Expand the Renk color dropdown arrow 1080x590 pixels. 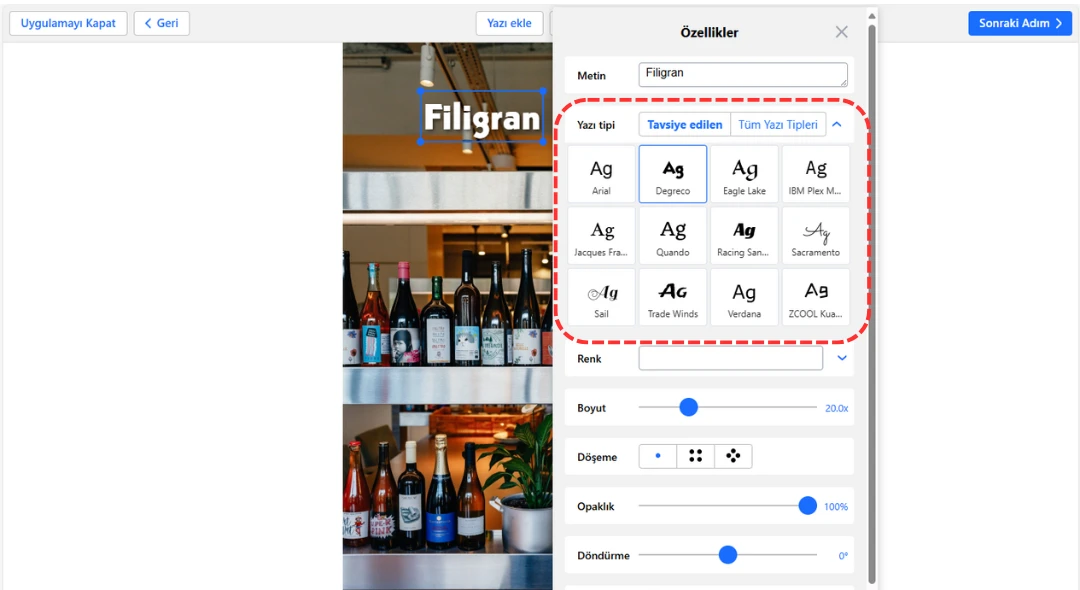click(x=841, y=358)
